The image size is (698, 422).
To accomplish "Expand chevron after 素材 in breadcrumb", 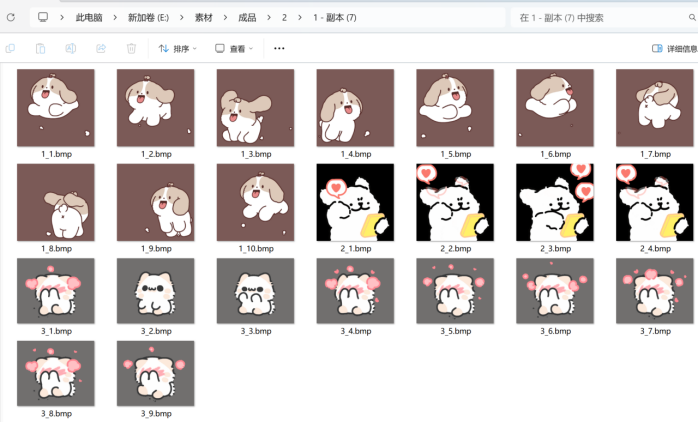I will point(225,17).
